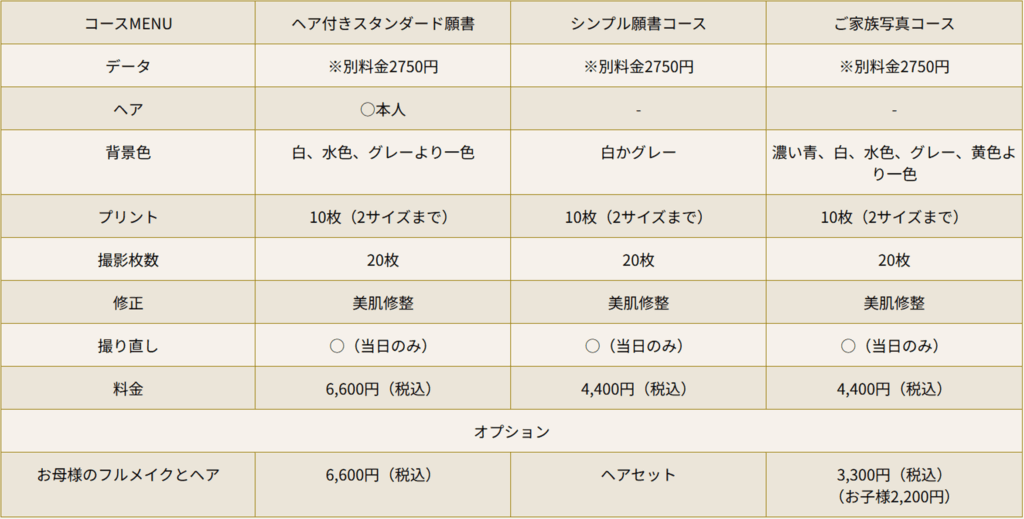Click the 〇本人 hair cell
Screen dimensions: 1024x519
tap(382, 110)
